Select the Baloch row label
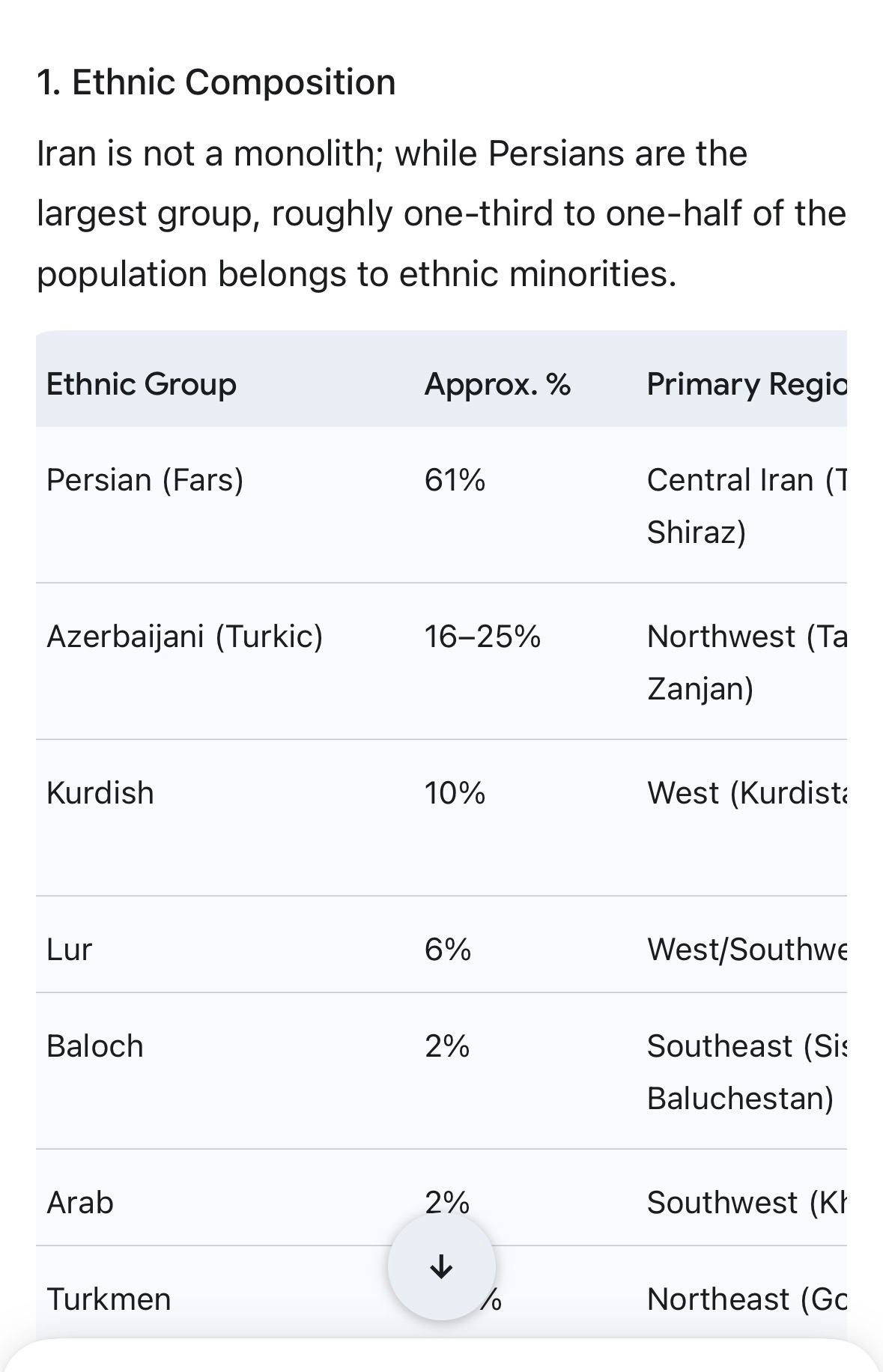Image resolution: width=883 pixels, height=1372 pixels. [95, 1046]
